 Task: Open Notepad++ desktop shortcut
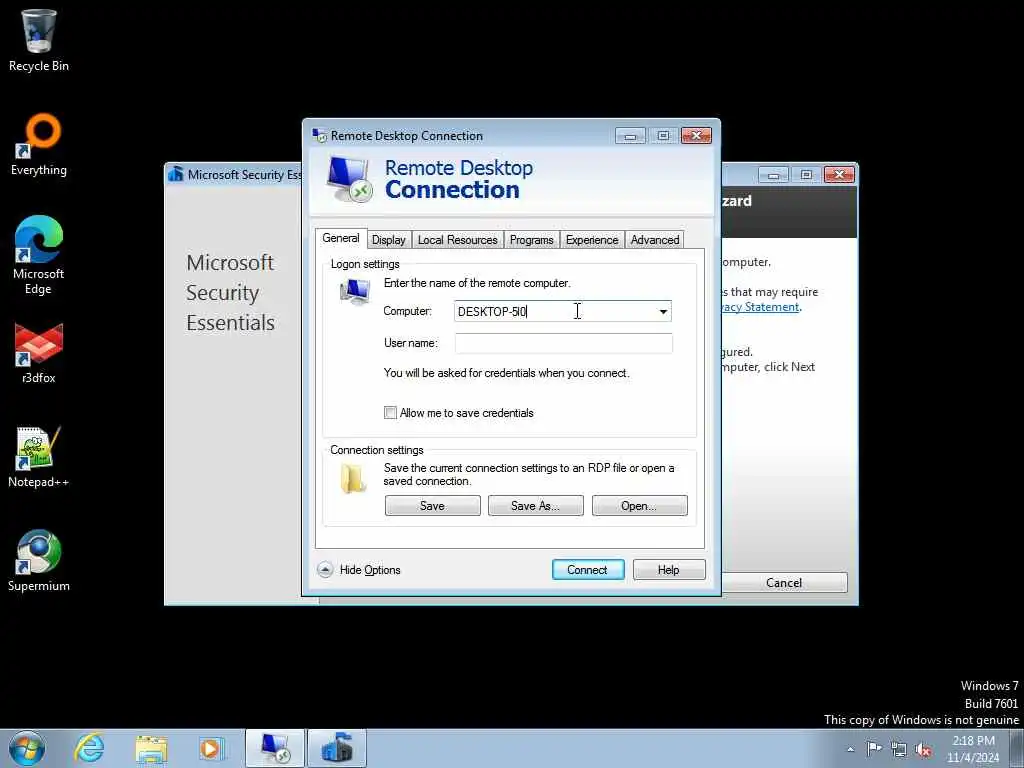(39, 457)
